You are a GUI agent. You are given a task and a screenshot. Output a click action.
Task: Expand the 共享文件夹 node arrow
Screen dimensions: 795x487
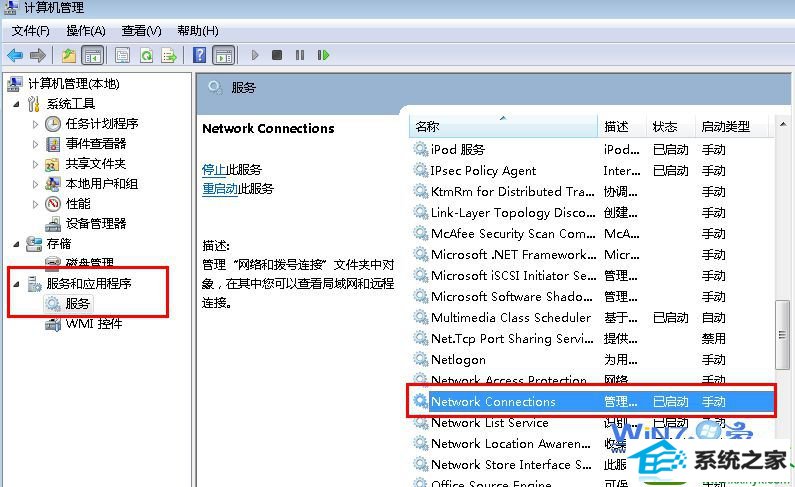35,164
